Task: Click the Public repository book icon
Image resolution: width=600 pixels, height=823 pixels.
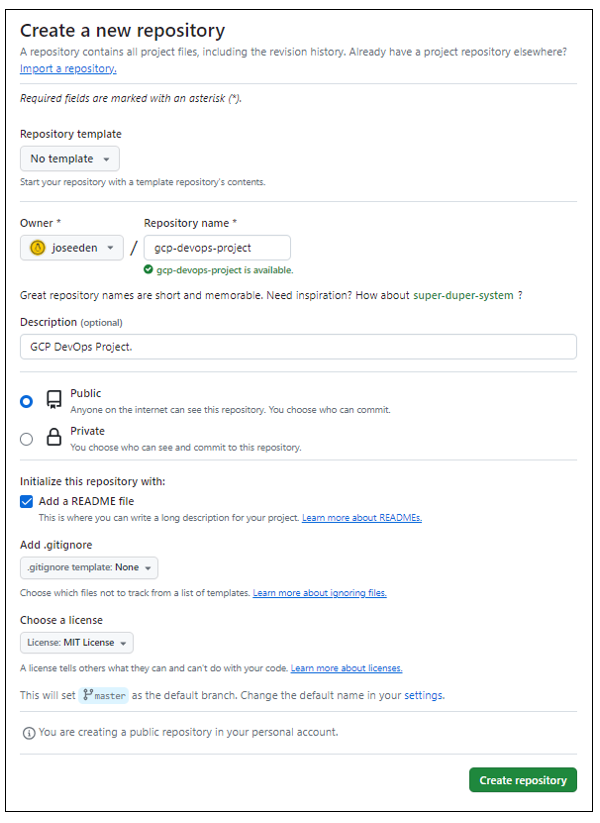Action: pos(54,400)
